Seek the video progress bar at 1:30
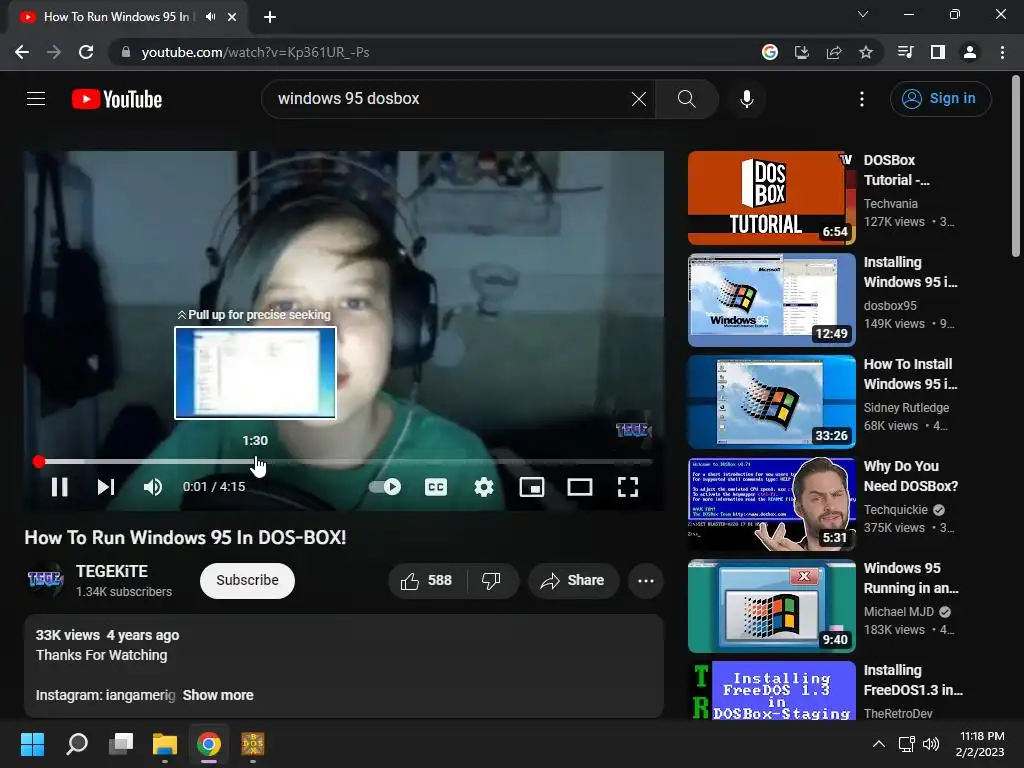This screenshot has height=768, width=1024. [x=255, y=462]
